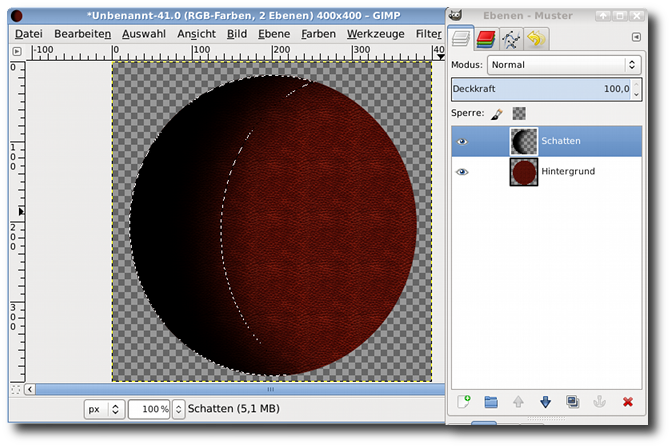Viewport: 671px width, 448px height.
Task: Delete the layer with the red X
Action: point(628,401)
